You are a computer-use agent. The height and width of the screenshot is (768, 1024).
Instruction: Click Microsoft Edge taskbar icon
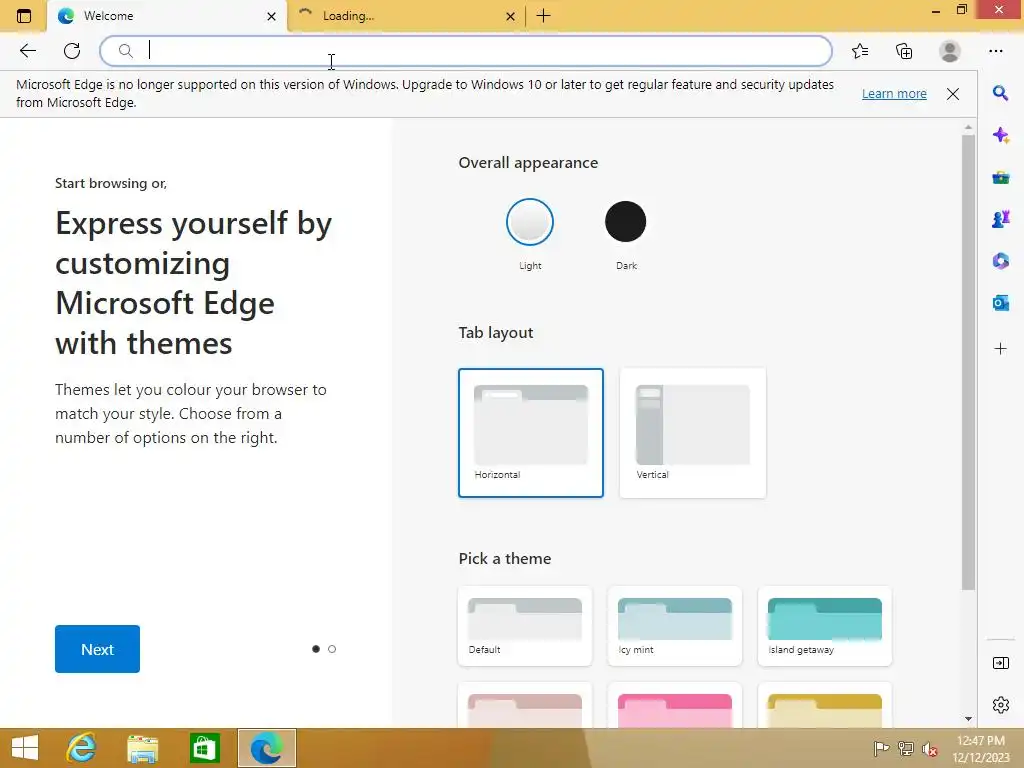pos(266,748)
